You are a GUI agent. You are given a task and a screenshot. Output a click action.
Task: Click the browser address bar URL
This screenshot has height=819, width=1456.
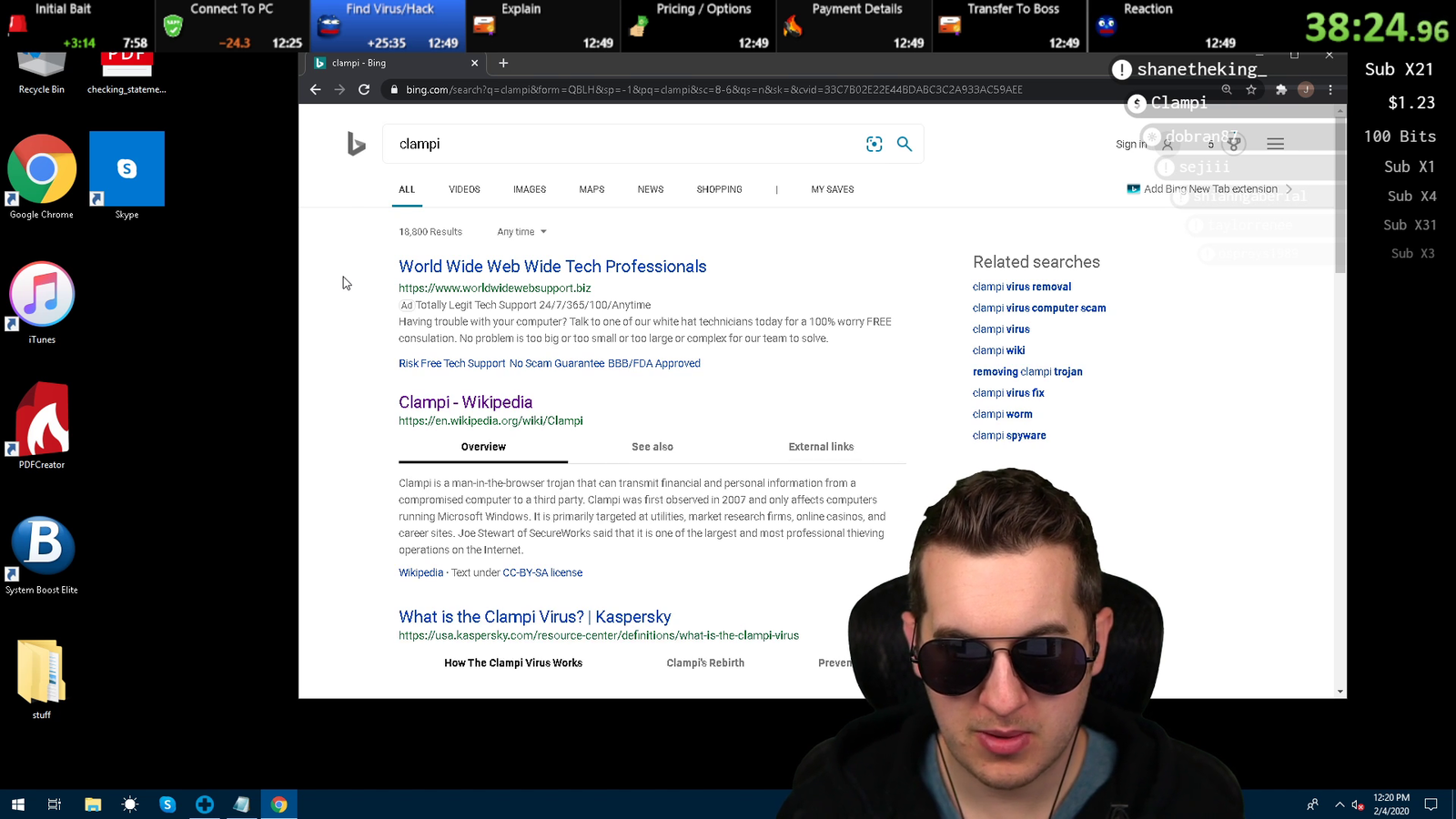point(714,89)
